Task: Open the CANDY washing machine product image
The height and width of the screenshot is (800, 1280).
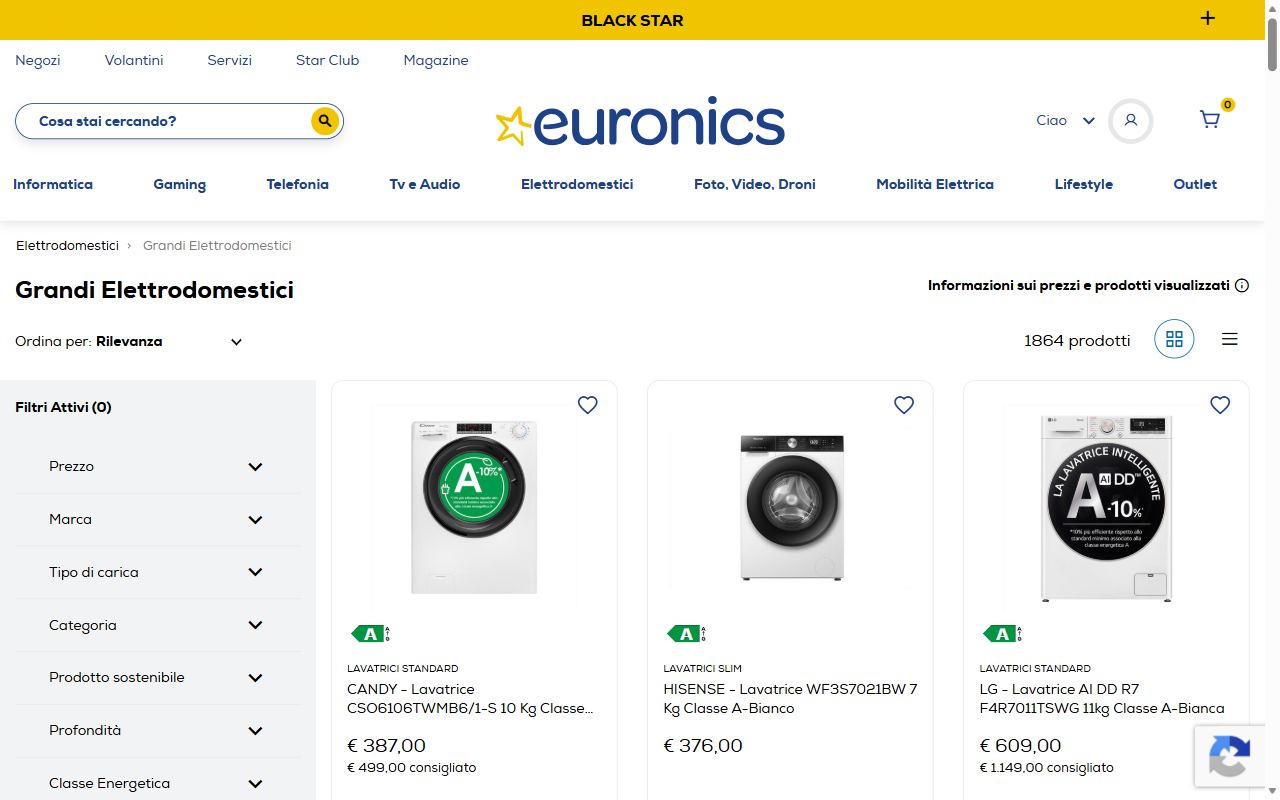Action: (474, 506)
